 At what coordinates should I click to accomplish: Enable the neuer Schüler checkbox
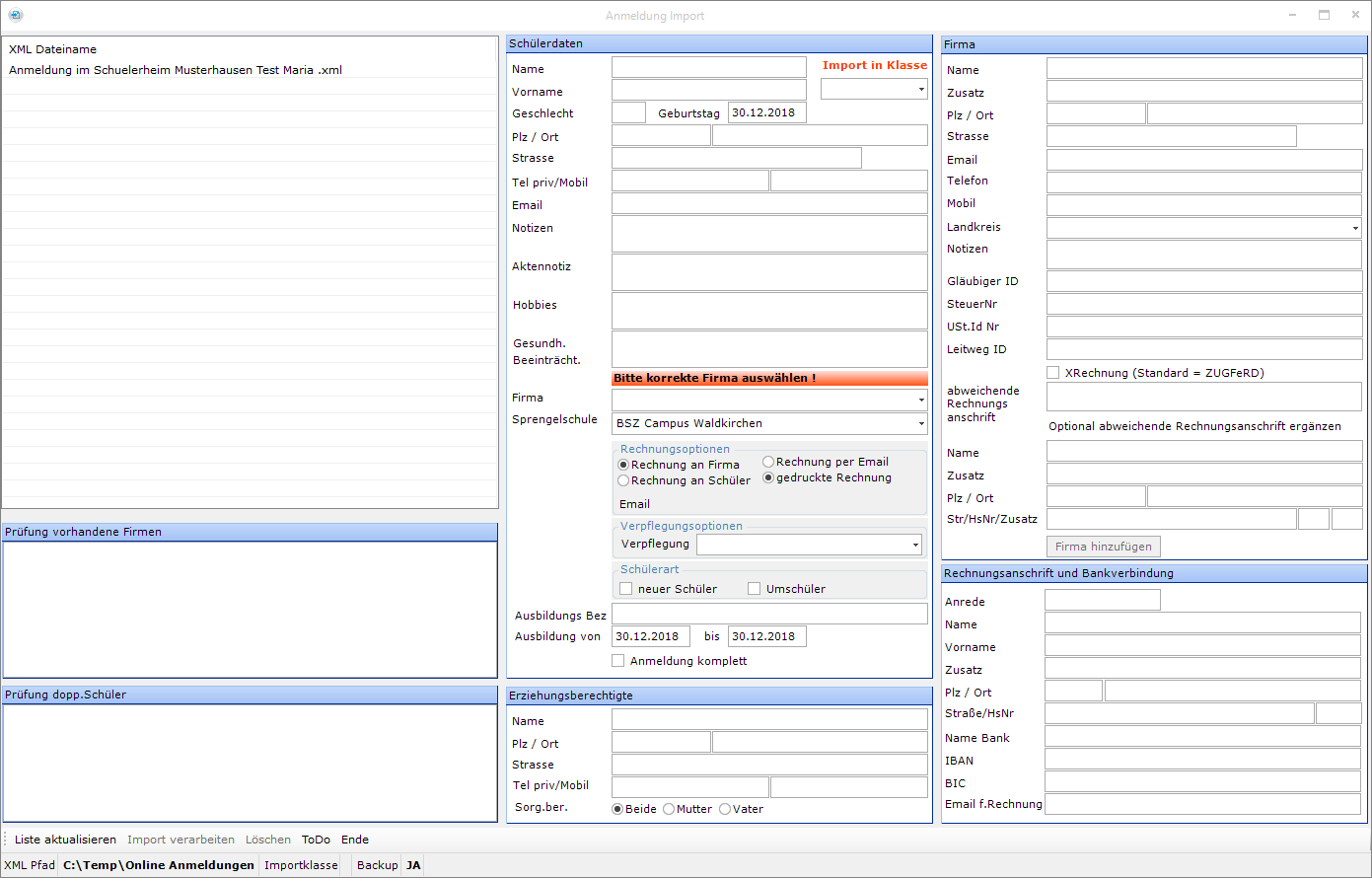625,589
